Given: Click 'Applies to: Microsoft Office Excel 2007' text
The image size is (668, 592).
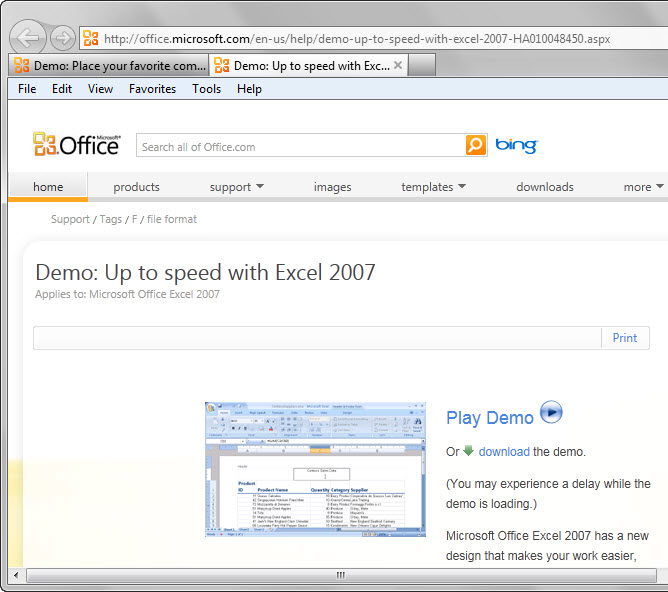Looking at the screenshot, I should (127, 294).
